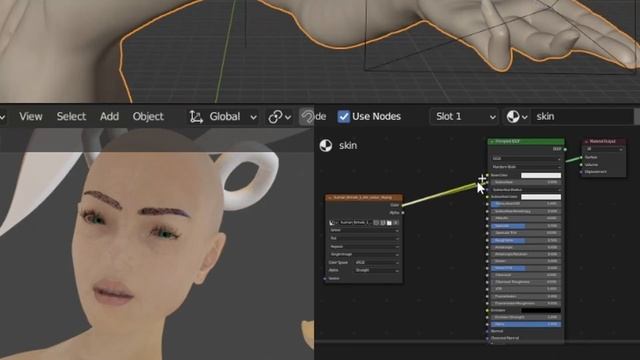
Task: Click the Metallic value slider
Action: point(526,218)
